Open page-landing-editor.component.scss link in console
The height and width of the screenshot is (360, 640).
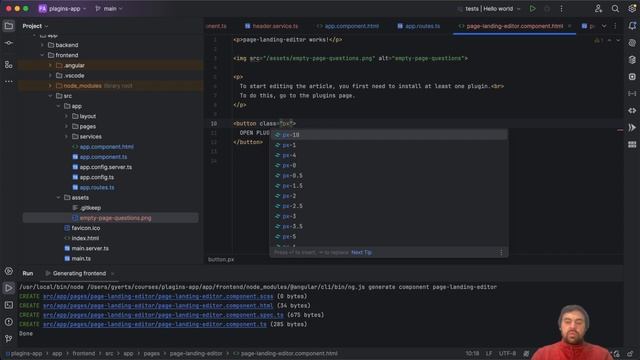tap(158, 296)
